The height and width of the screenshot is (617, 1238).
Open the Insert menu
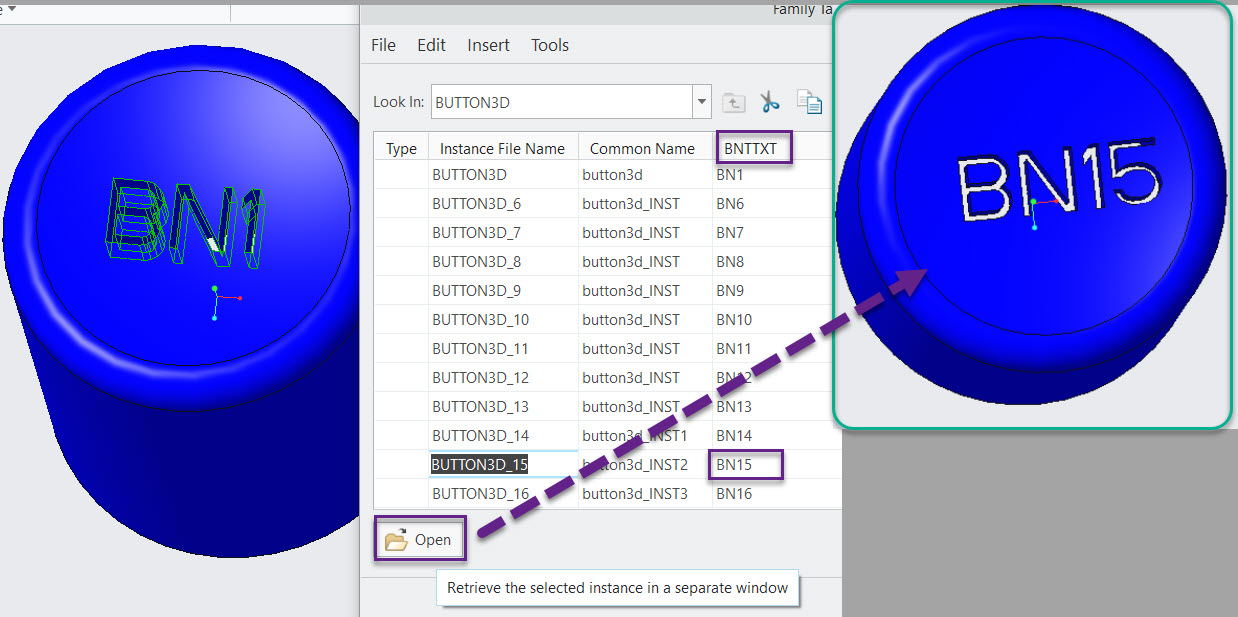[488, 45]
